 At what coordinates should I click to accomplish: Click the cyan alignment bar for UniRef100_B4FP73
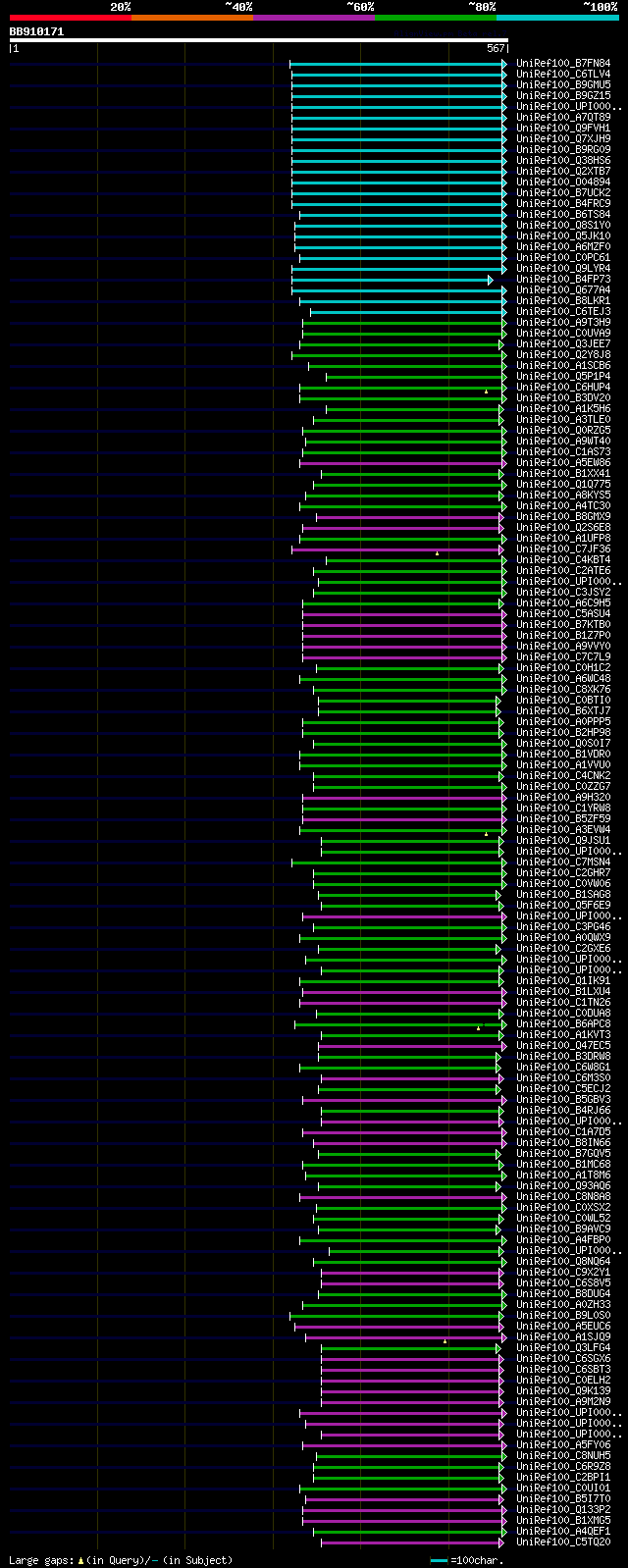tap(392, 280)
